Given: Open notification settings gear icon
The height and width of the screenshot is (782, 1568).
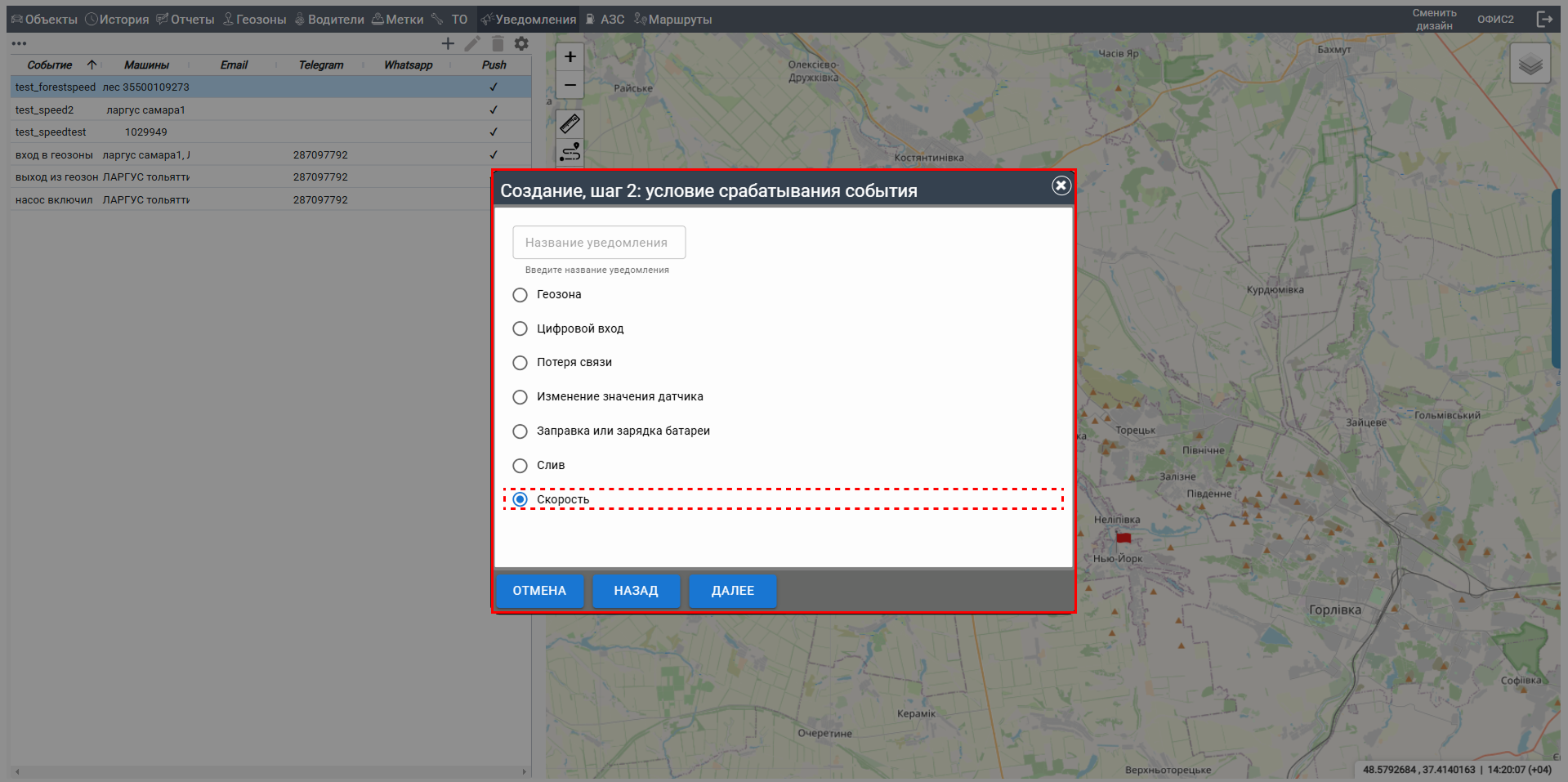Looking at the screenshot, I should pyautogui.click(x=521, y=44).
